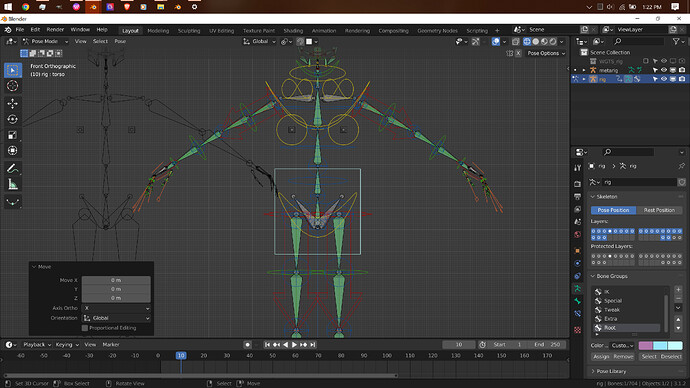Image resolution: width=690 pixels, height=388 pixels.
Task: Activate the Move tool
Action: [13, 103]
